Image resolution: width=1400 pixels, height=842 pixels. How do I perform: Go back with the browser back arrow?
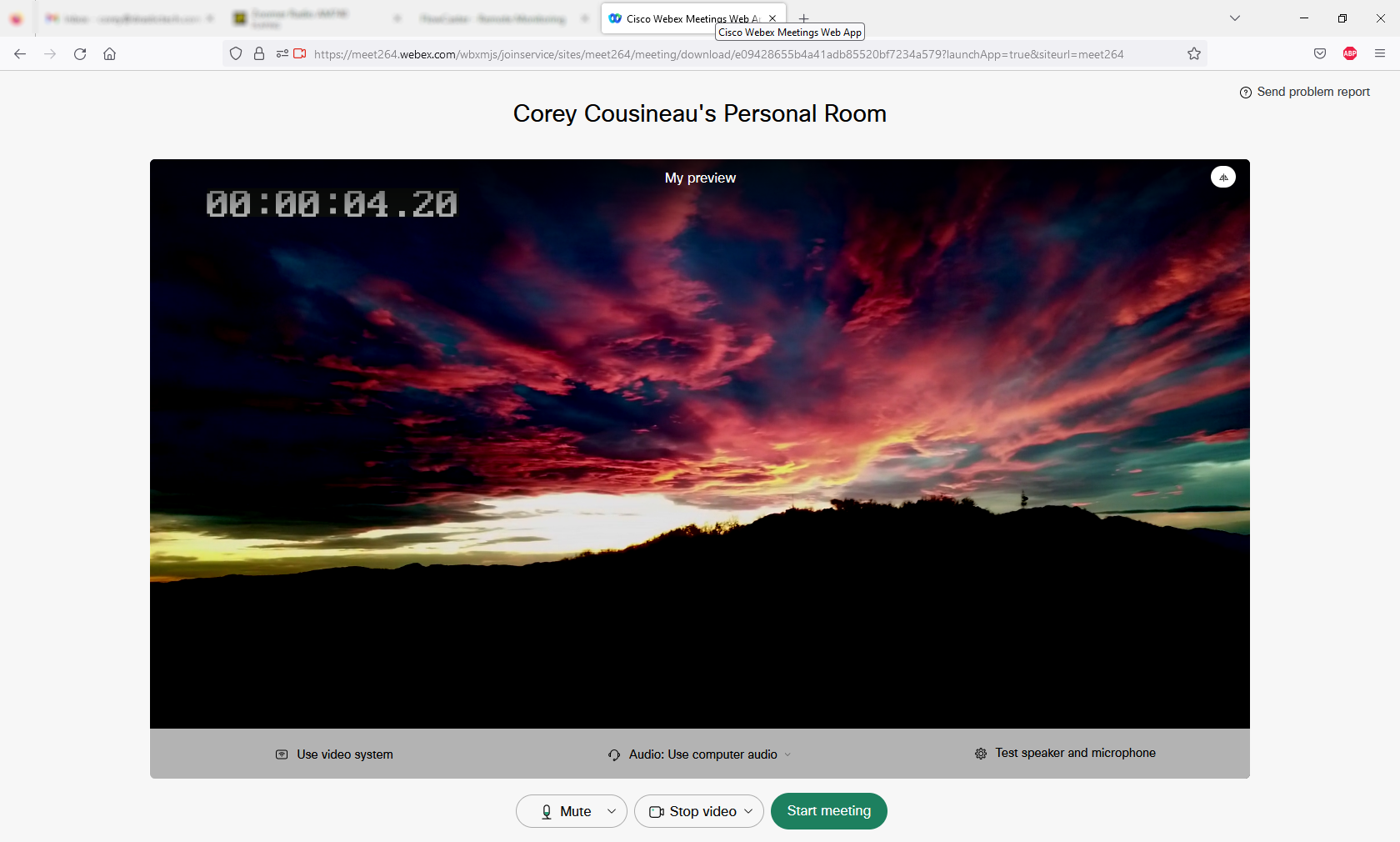coord(20,54)
